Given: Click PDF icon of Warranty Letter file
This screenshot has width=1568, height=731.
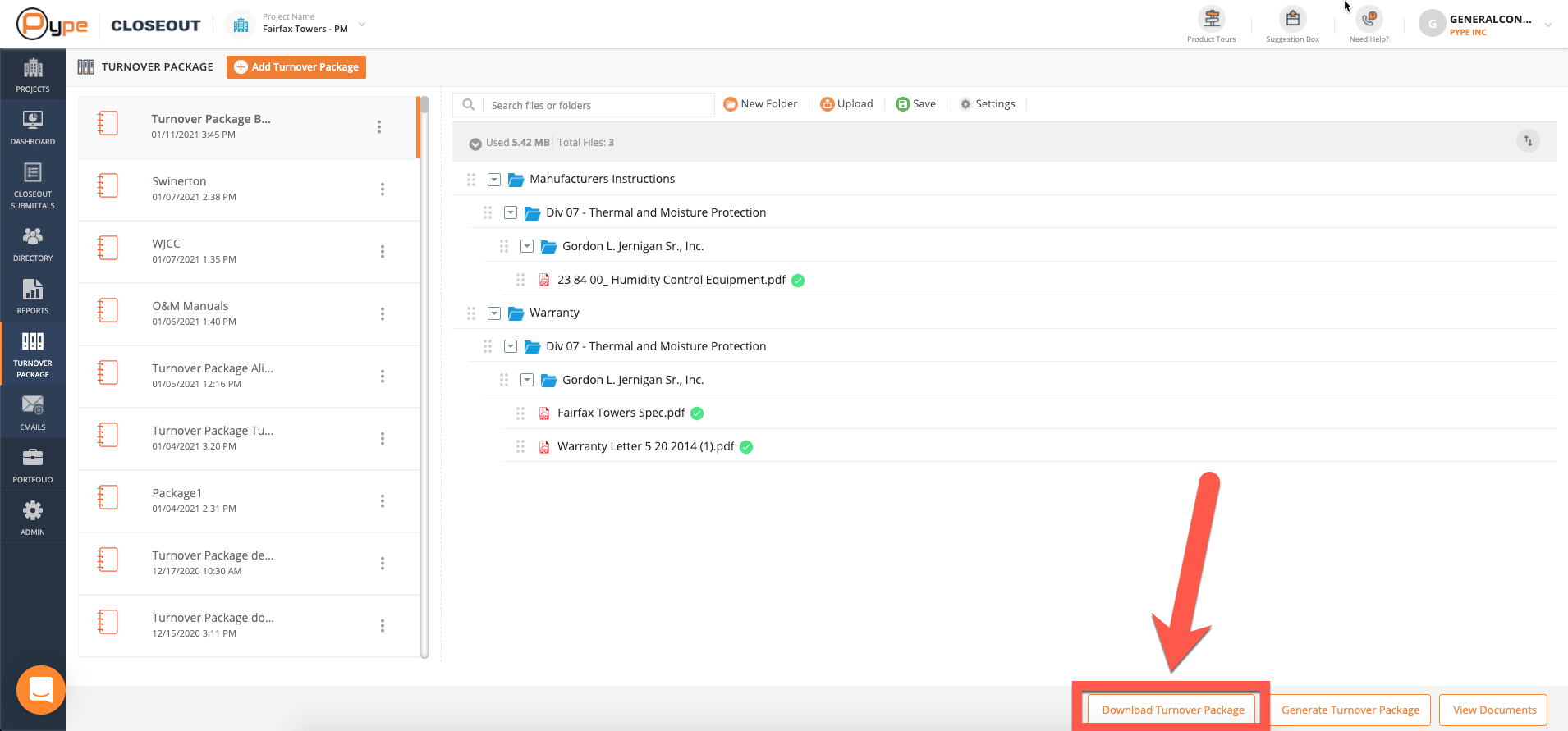Looking at the screenshot, I should click(x=544, y=446).
